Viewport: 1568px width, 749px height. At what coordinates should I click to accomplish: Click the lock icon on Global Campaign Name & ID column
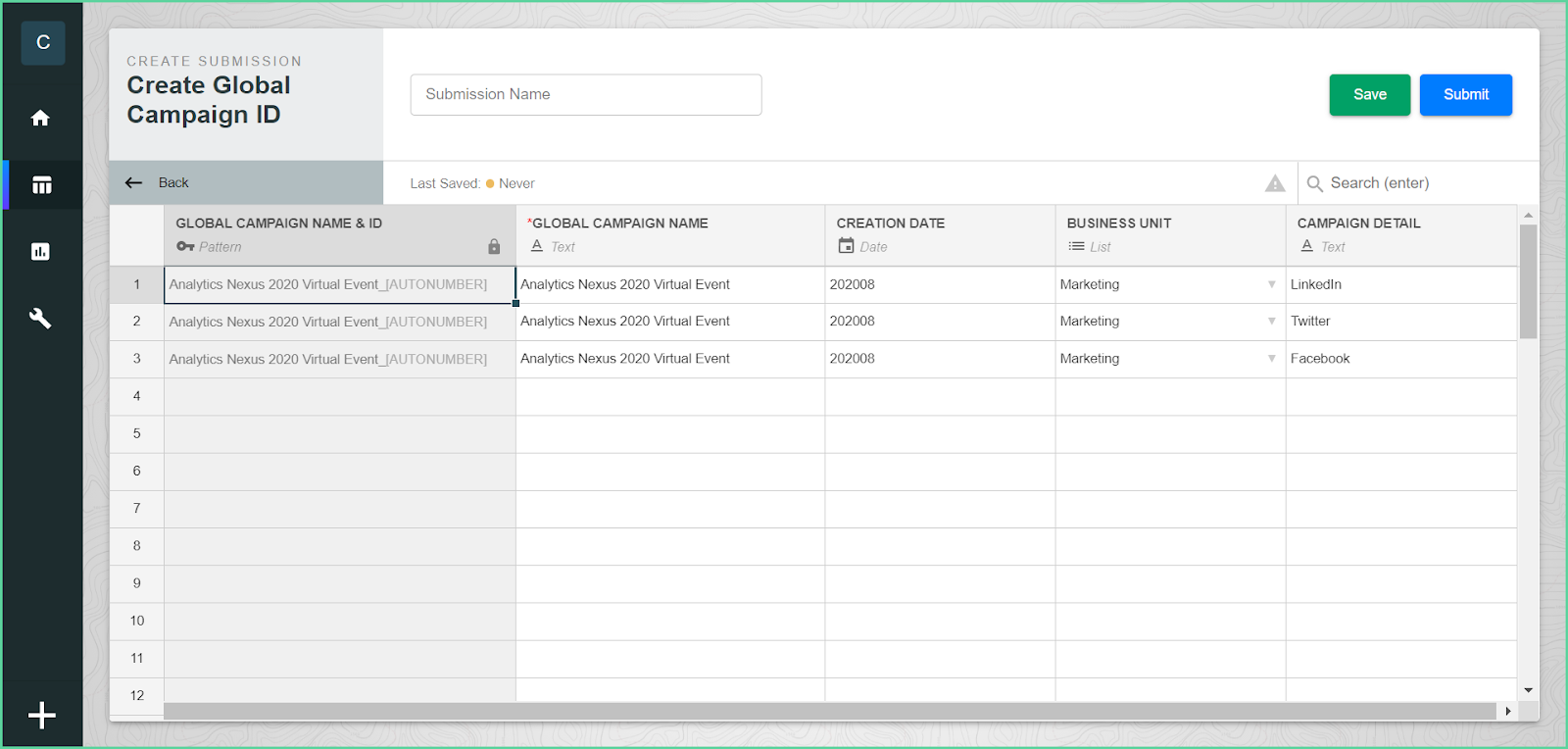coord(494,247)
